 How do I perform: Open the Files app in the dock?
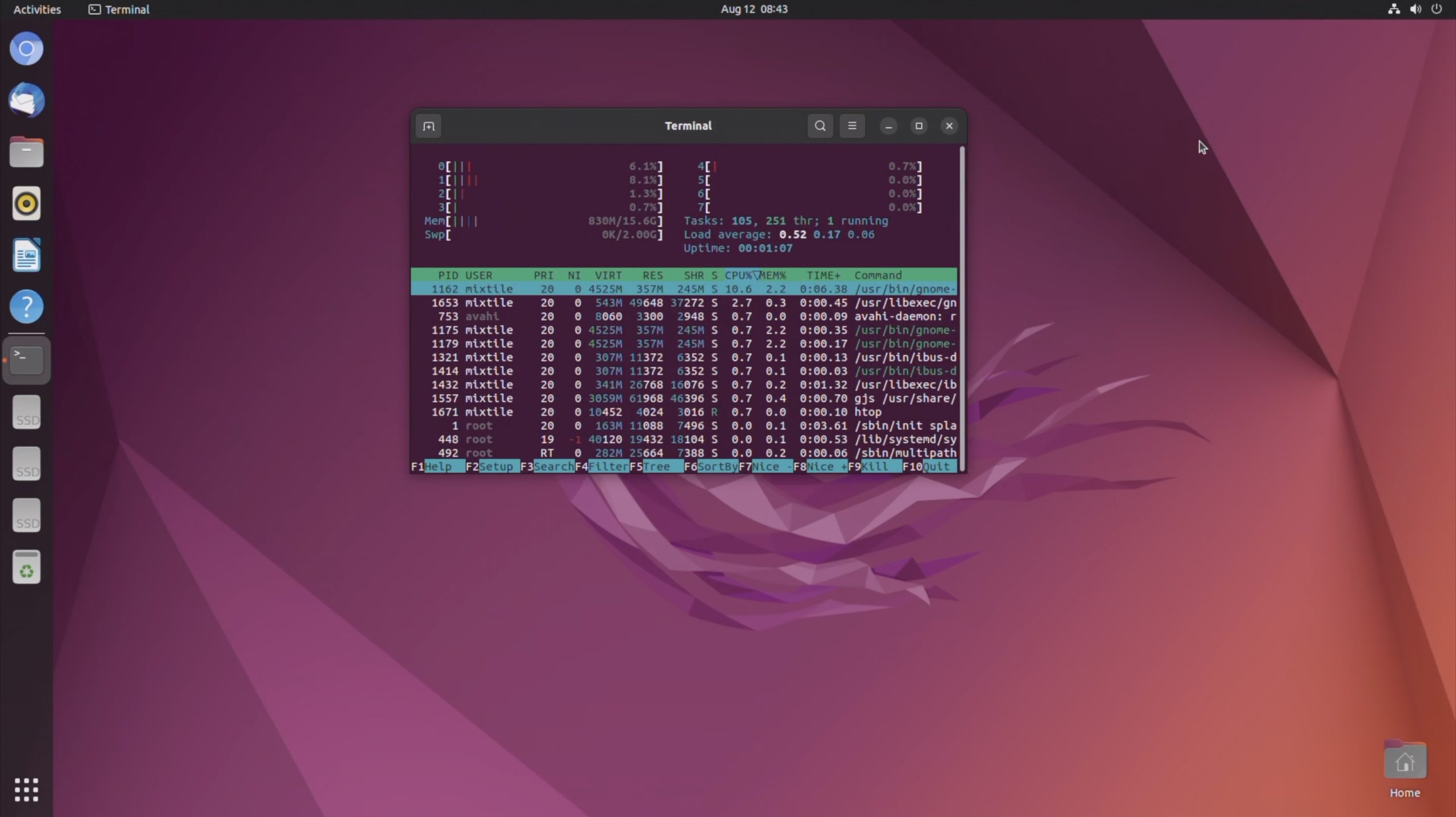[26, 152]
